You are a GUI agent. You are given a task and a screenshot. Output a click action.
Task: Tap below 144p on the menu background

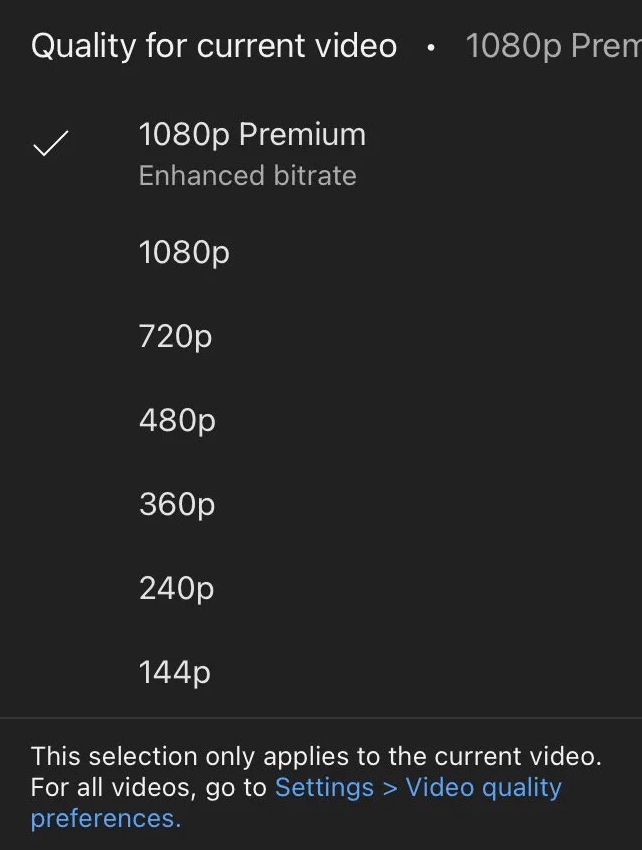[x=320, y=705]
